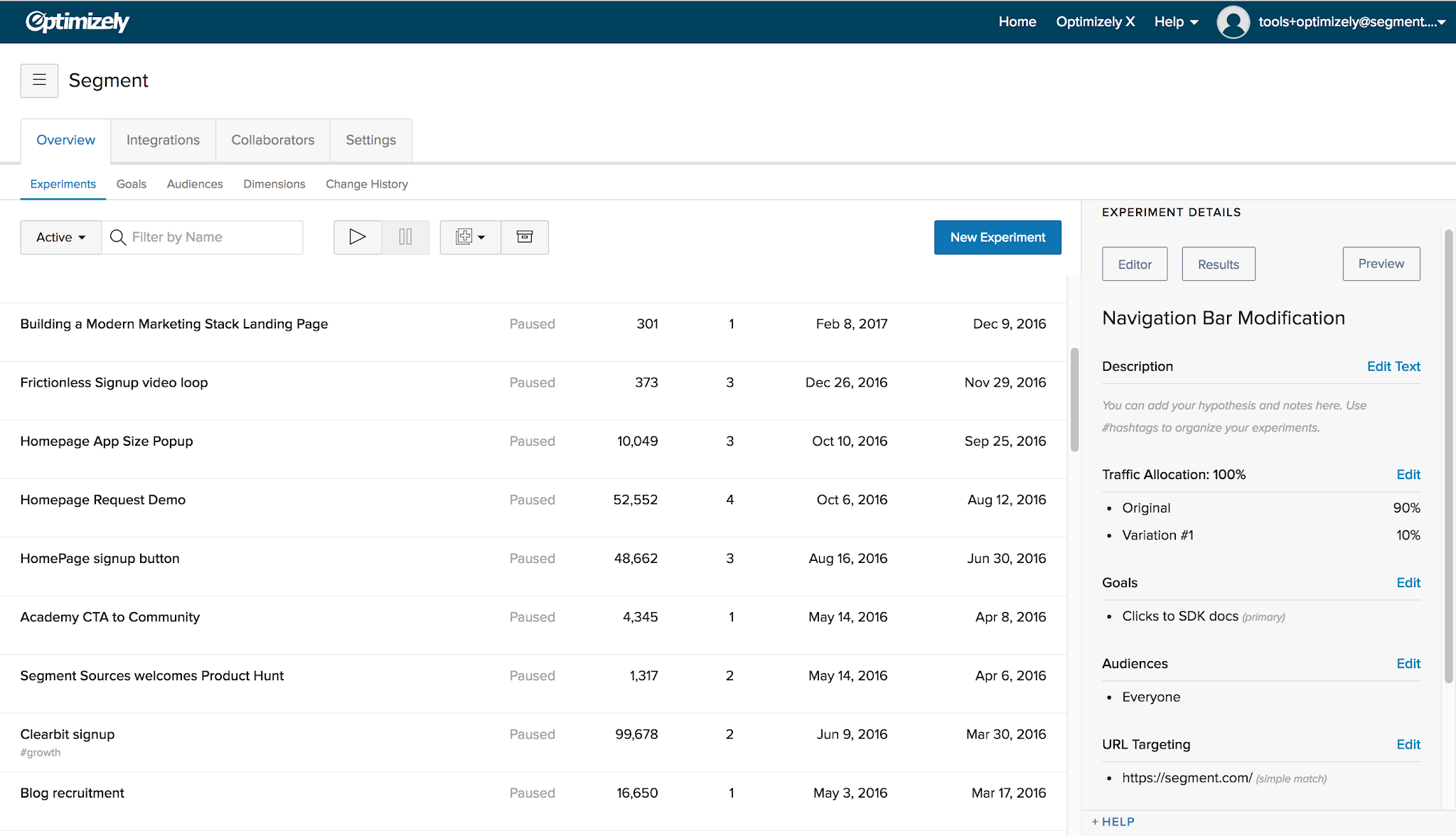Start the selected experiment with the play icon
Viewport: 1456px width, 836px height.
[x=357, y=237]
